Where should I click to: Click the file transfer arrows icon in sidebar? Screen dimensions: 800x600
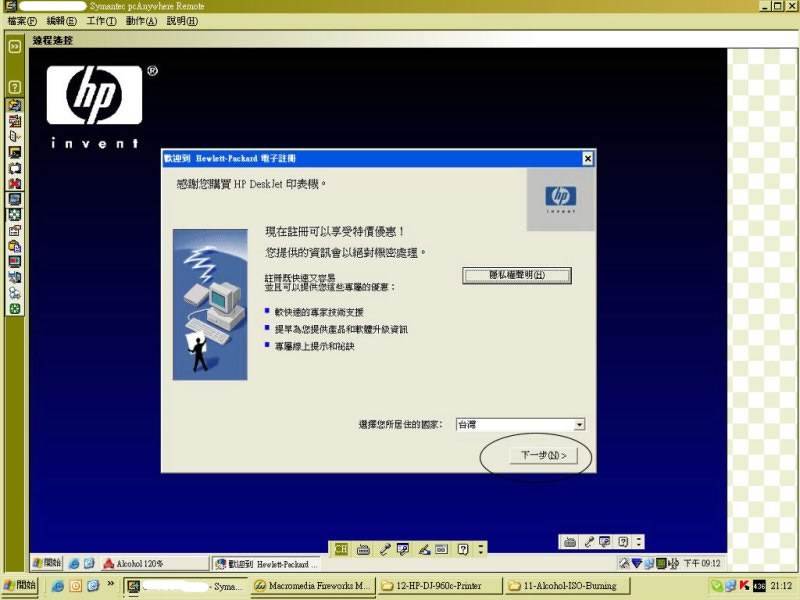(15, 105)
